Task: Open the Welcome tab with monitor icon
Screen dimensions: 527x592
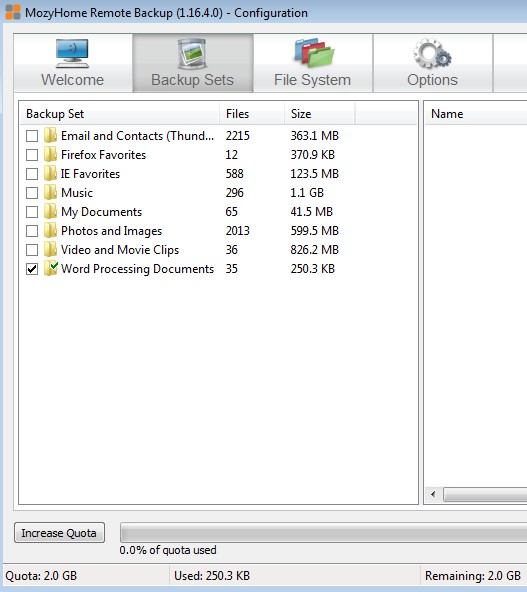Action: tap(73, 63)
